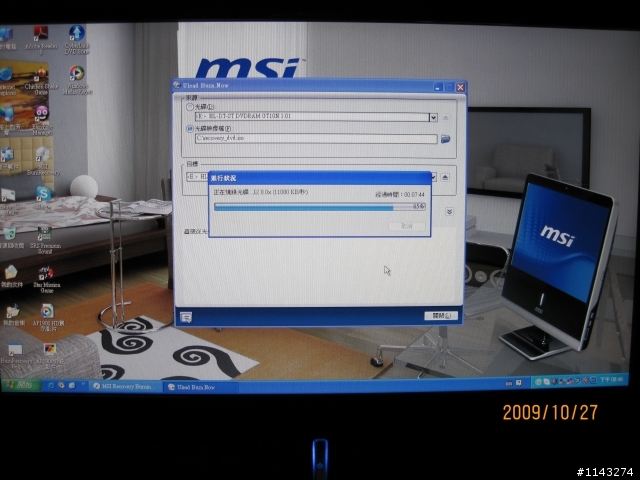
Task: Open the AP1900 HD desktop shortcut
Action: pyautogui.click(x=48, y=318)
